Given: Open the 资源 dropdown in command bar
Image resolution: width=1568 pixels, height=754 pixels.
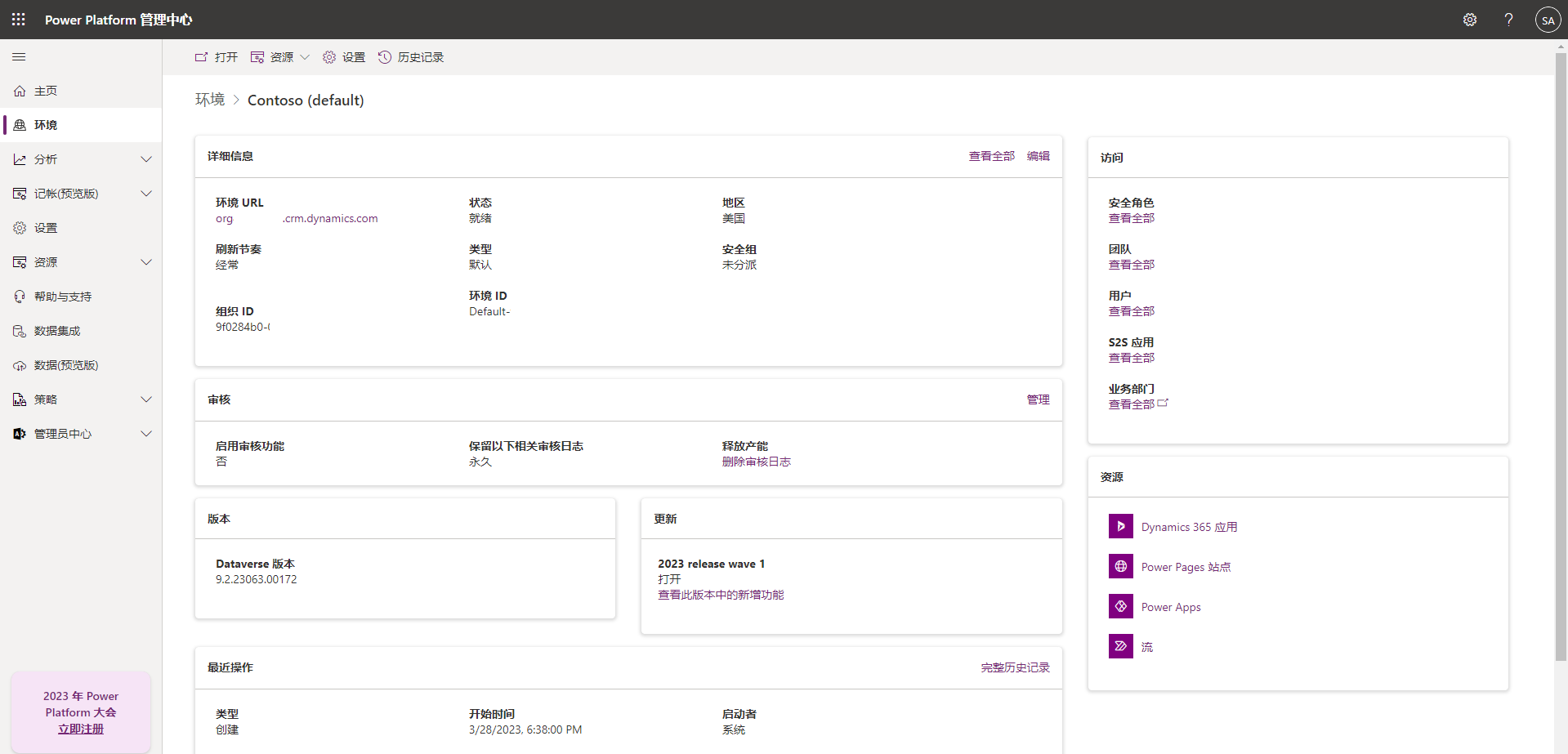Looking at the screenshot, I should (x=280, y=57).
